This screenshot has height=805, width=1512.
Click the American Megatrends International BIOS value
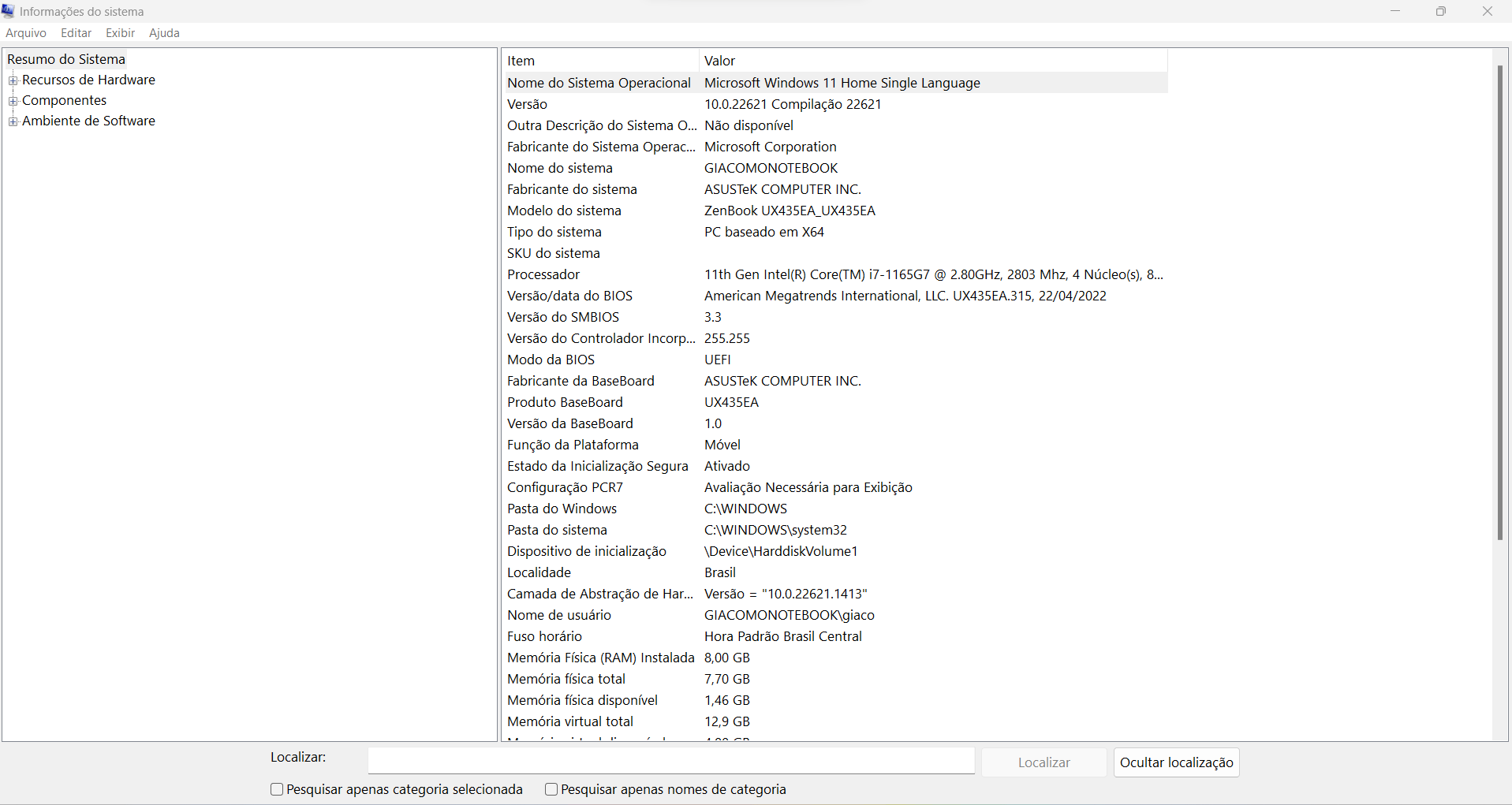(x=905, y=296)
